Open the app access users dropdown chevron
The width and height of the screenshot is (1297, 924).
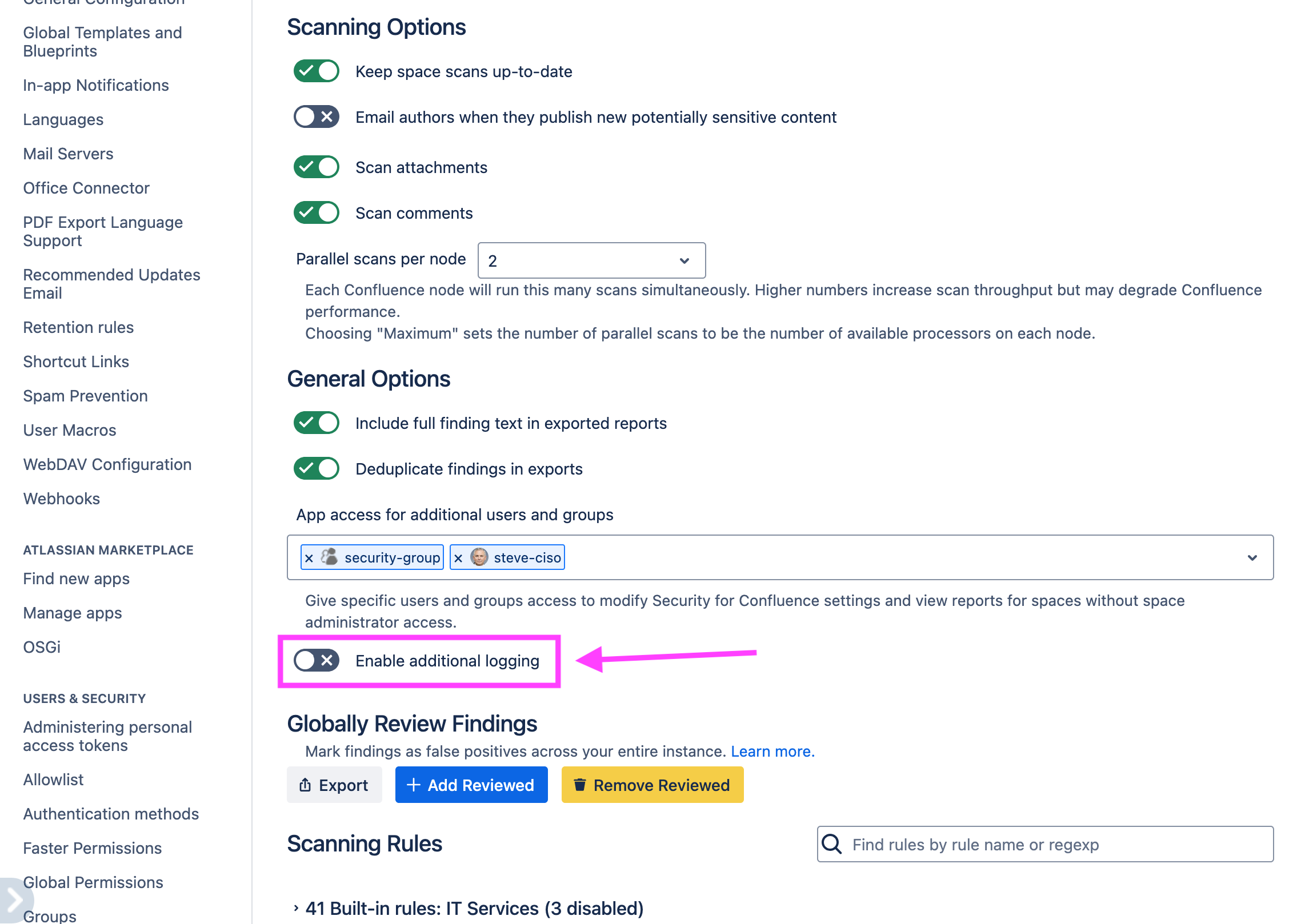point(1252,557)
